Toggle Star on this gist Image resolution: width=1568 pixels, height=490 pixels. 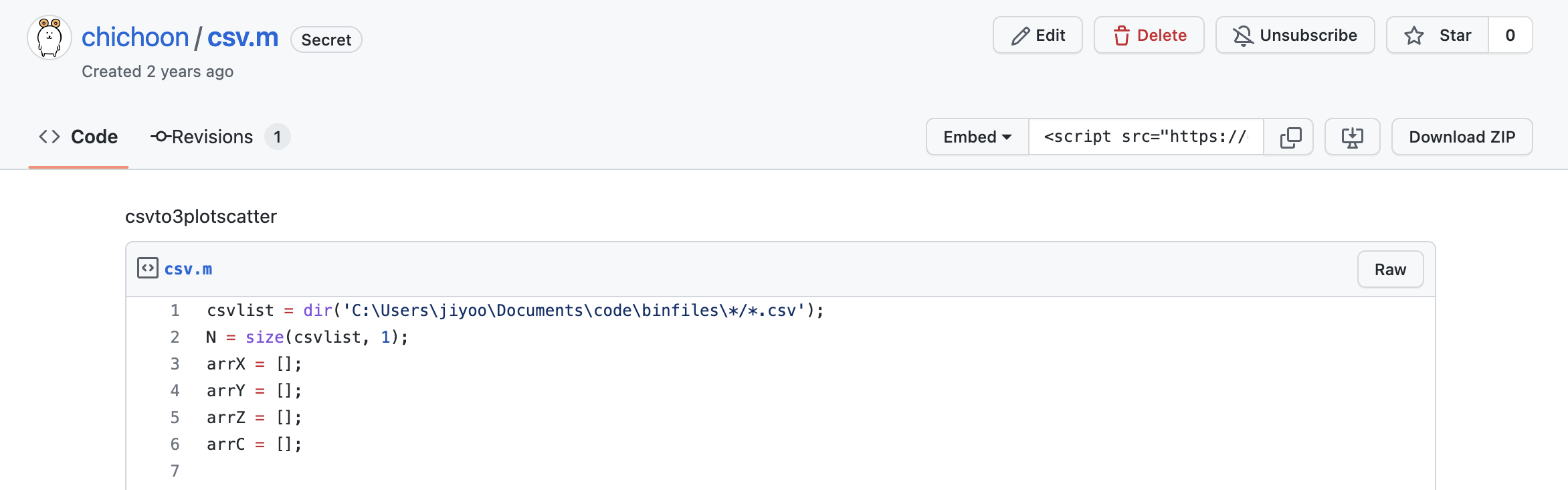[1437, 35]
